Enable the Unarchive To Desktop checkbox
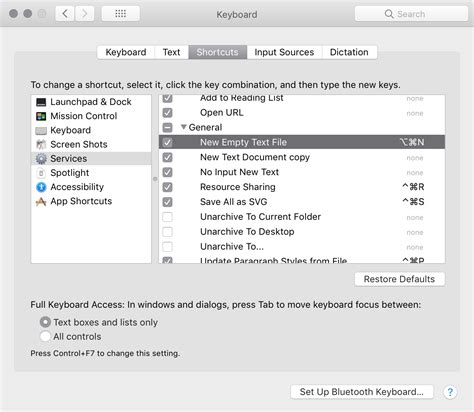 pos(167,232)
